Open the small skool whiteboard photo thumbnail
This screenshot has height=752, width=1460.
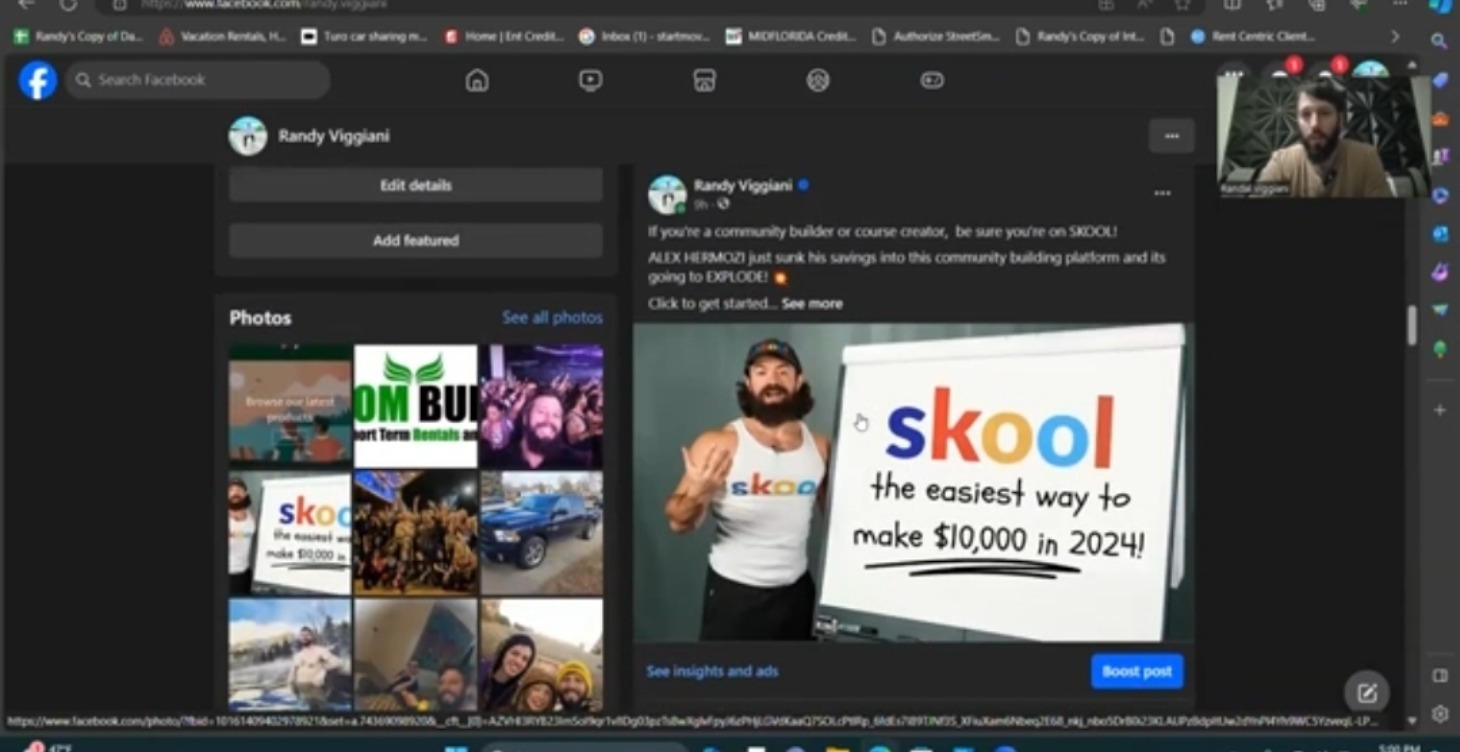[x=290, y=533]
